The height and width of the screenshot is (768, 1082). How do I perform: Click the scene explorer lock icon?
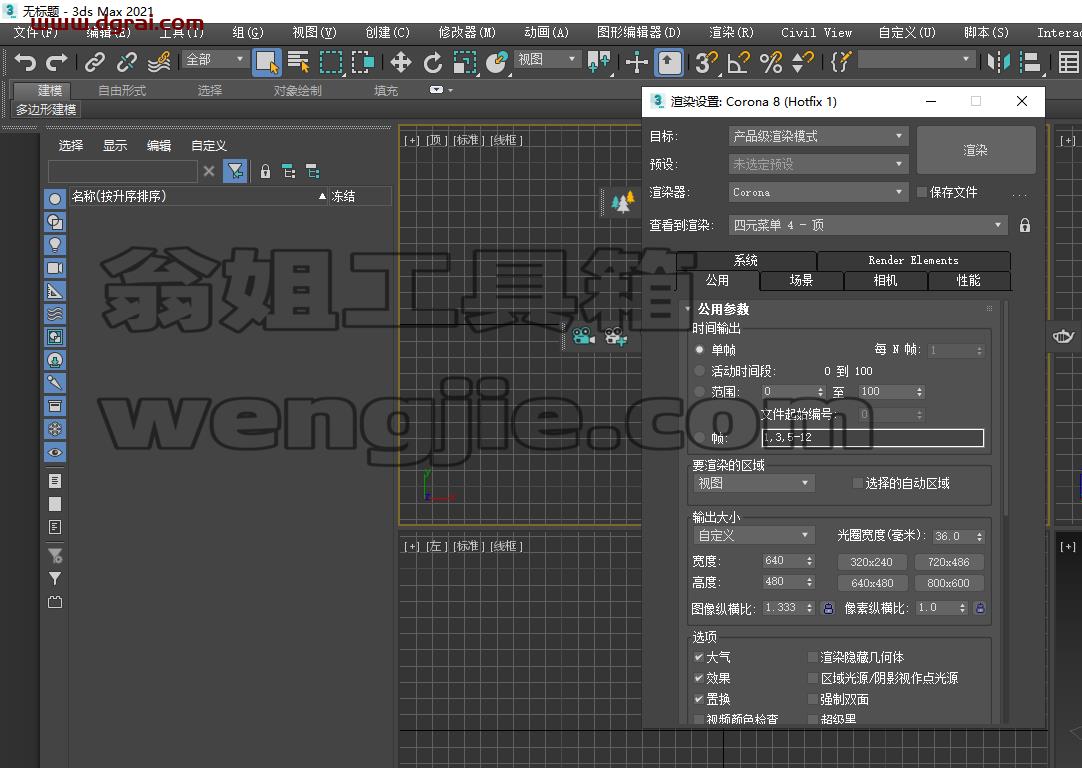tap(265, 171)
